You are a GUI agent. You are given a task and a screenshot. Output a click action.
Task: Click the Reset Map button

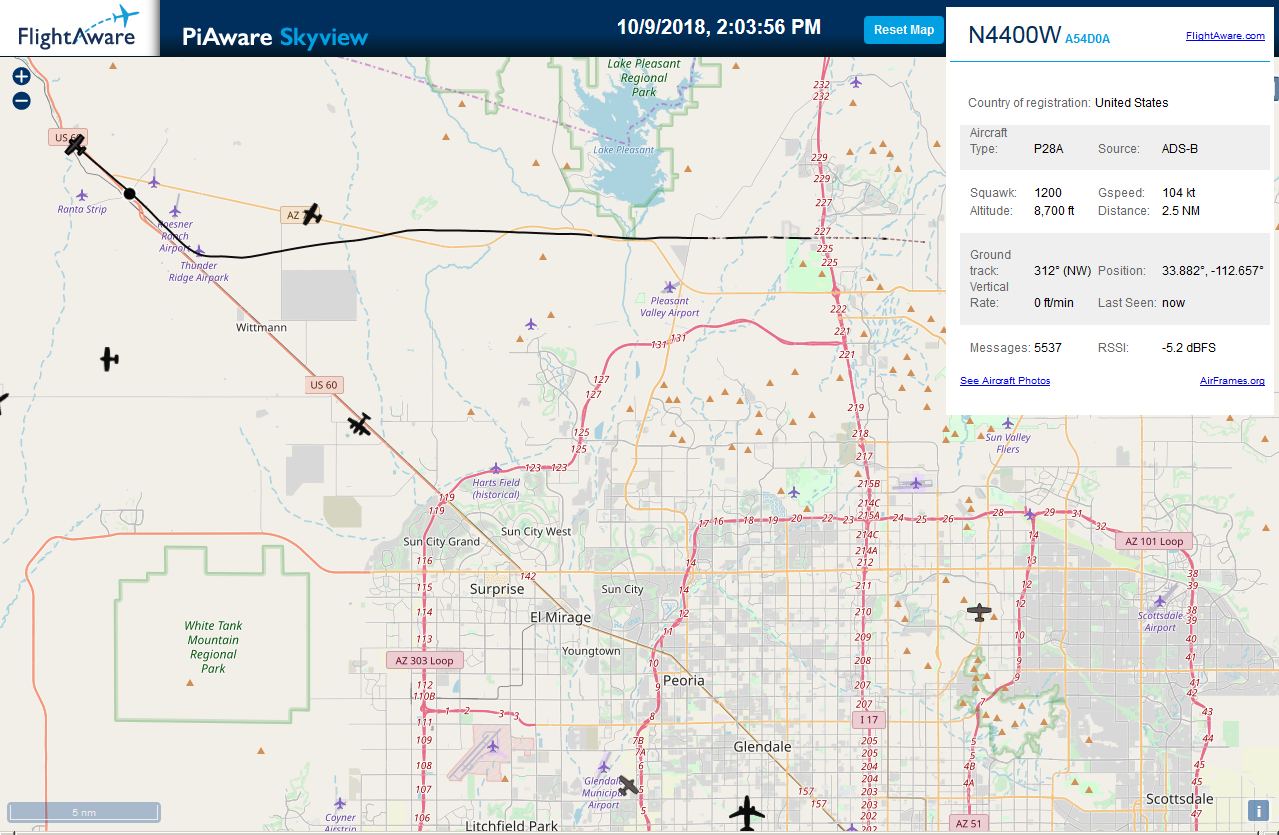tap(904, 30)
